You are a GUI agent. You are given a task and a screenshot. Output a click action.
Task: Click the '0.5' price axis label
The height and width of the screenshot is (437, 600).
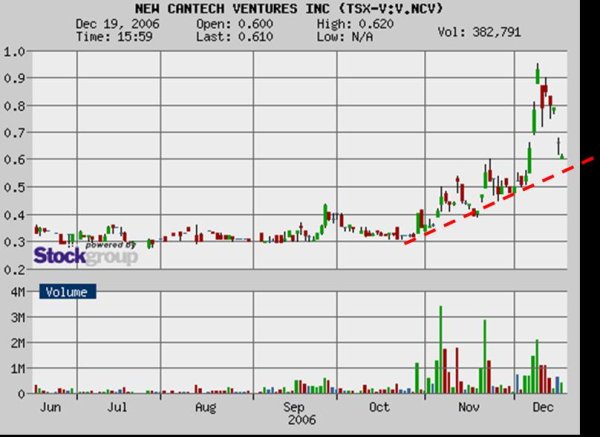[x=14, y=187]
